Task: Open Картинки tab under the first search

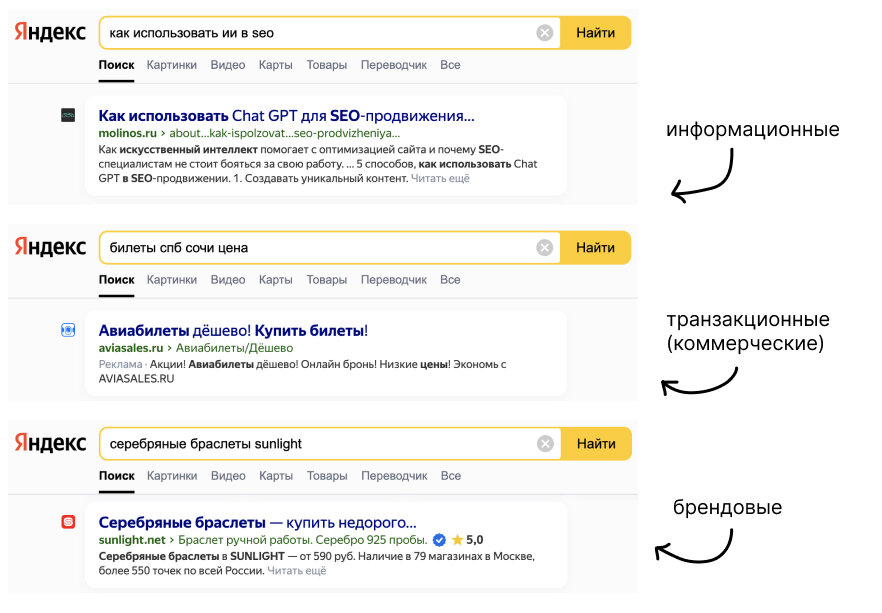Action: (172, 65)
